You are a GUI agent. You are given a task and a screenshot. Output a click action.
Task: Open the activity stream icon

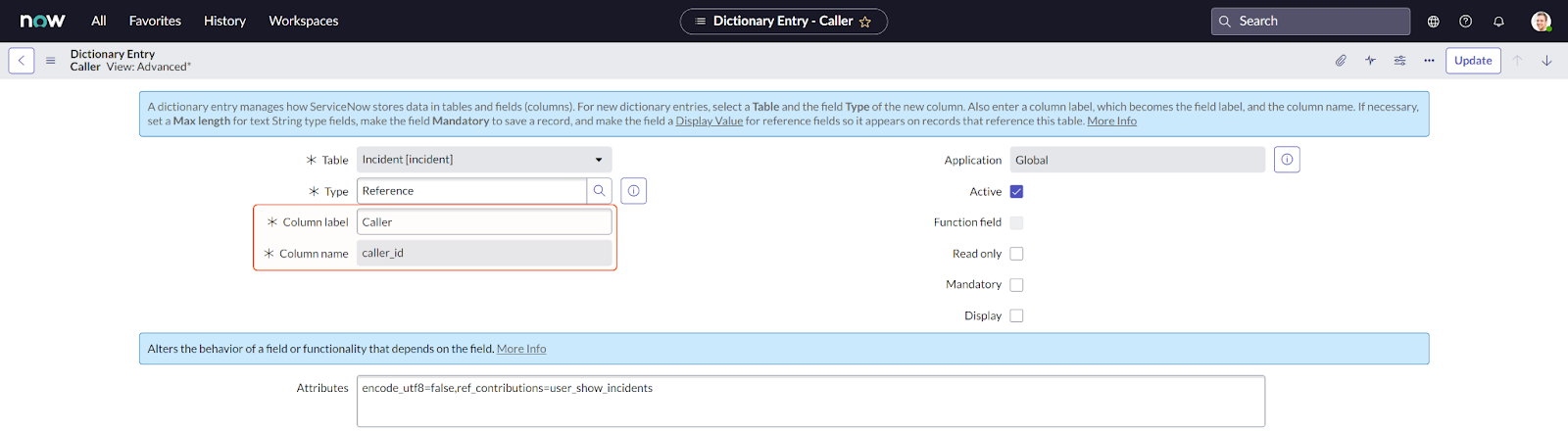tap(1370, 61)
